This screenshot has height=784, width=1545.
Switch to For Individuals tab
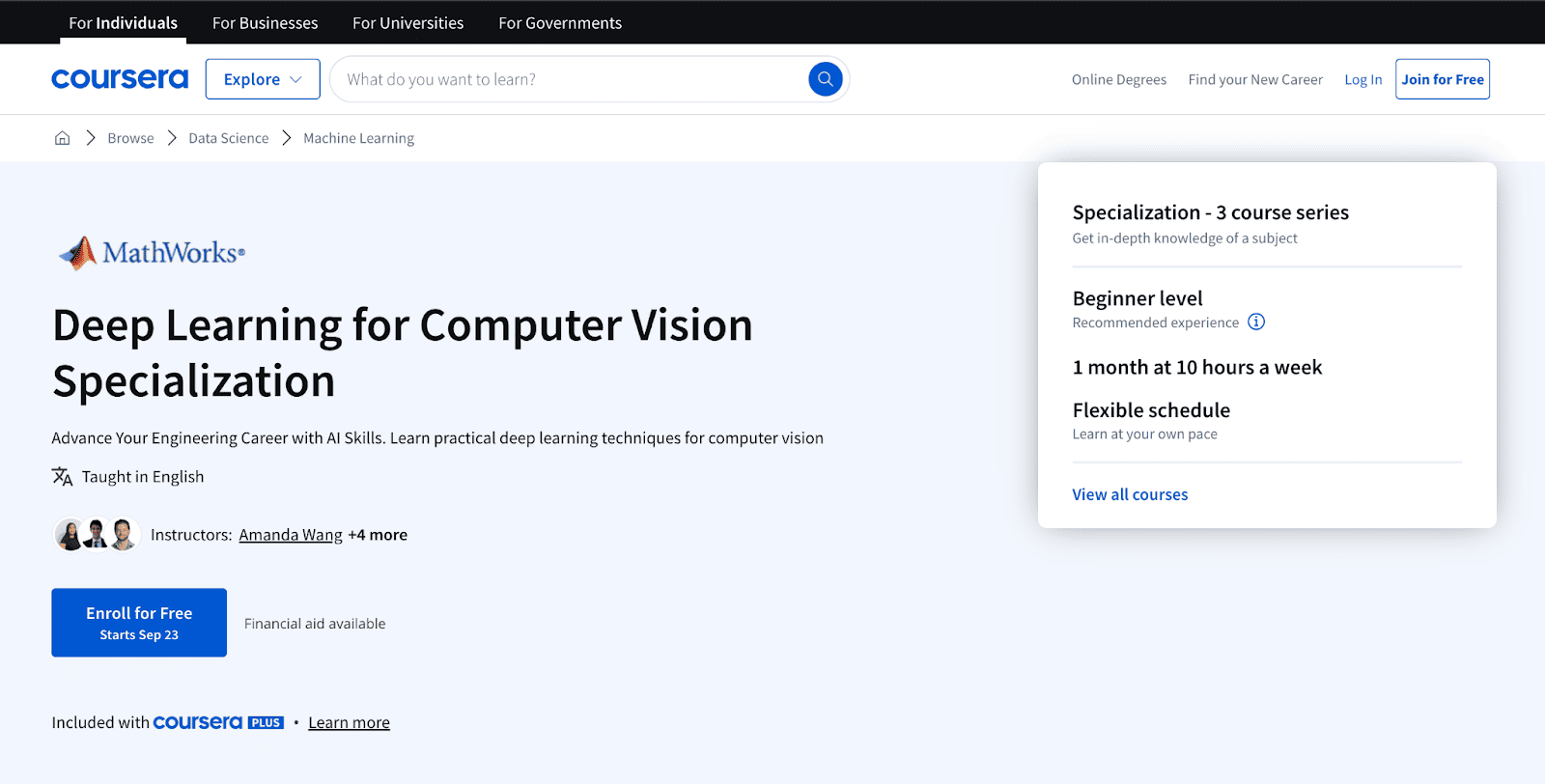(124, 23)
